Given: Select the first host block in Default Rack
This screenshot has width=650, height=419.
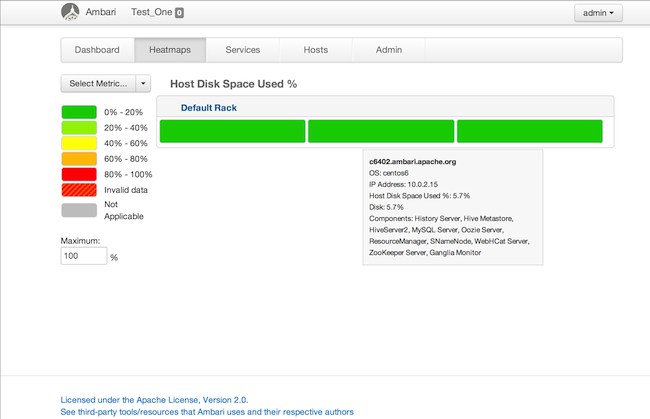Looking at the screenshot, I should click(x=233, y=131).
